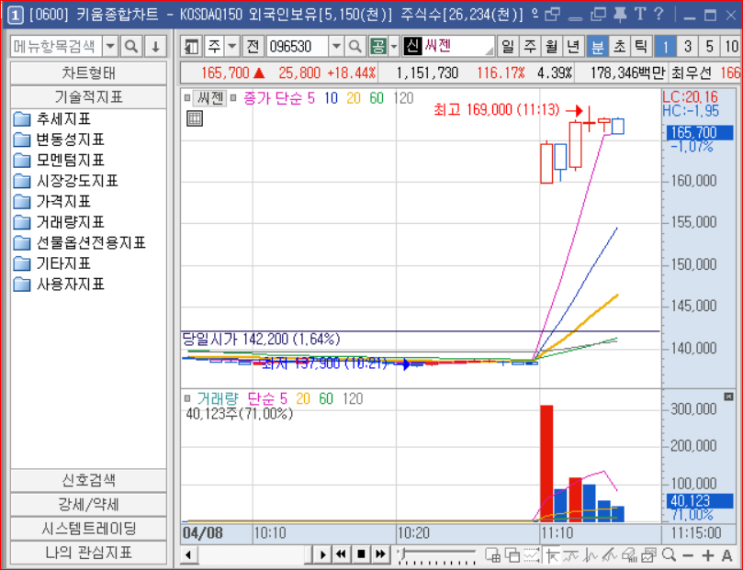Click the trend line draw icon
The width and height of the screenshot is (743, 570).
pyautogui.click(x=571, y=554)
